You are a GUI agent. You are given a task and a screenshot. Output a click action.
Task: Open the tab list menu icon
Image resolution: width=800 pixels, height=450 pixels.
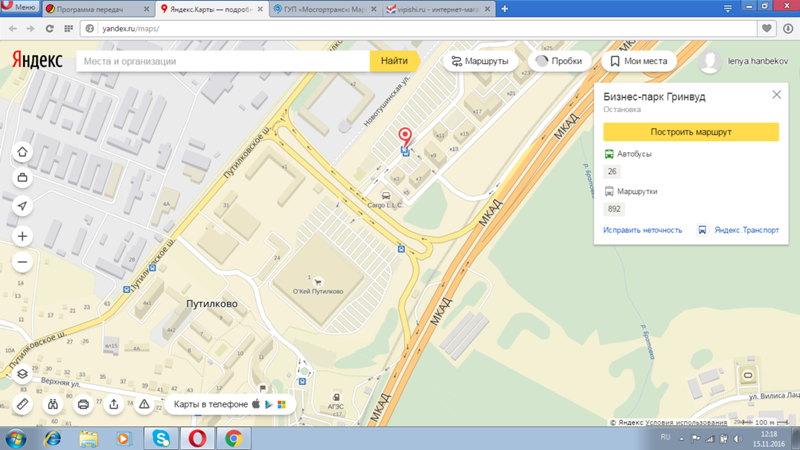[728, 8]
